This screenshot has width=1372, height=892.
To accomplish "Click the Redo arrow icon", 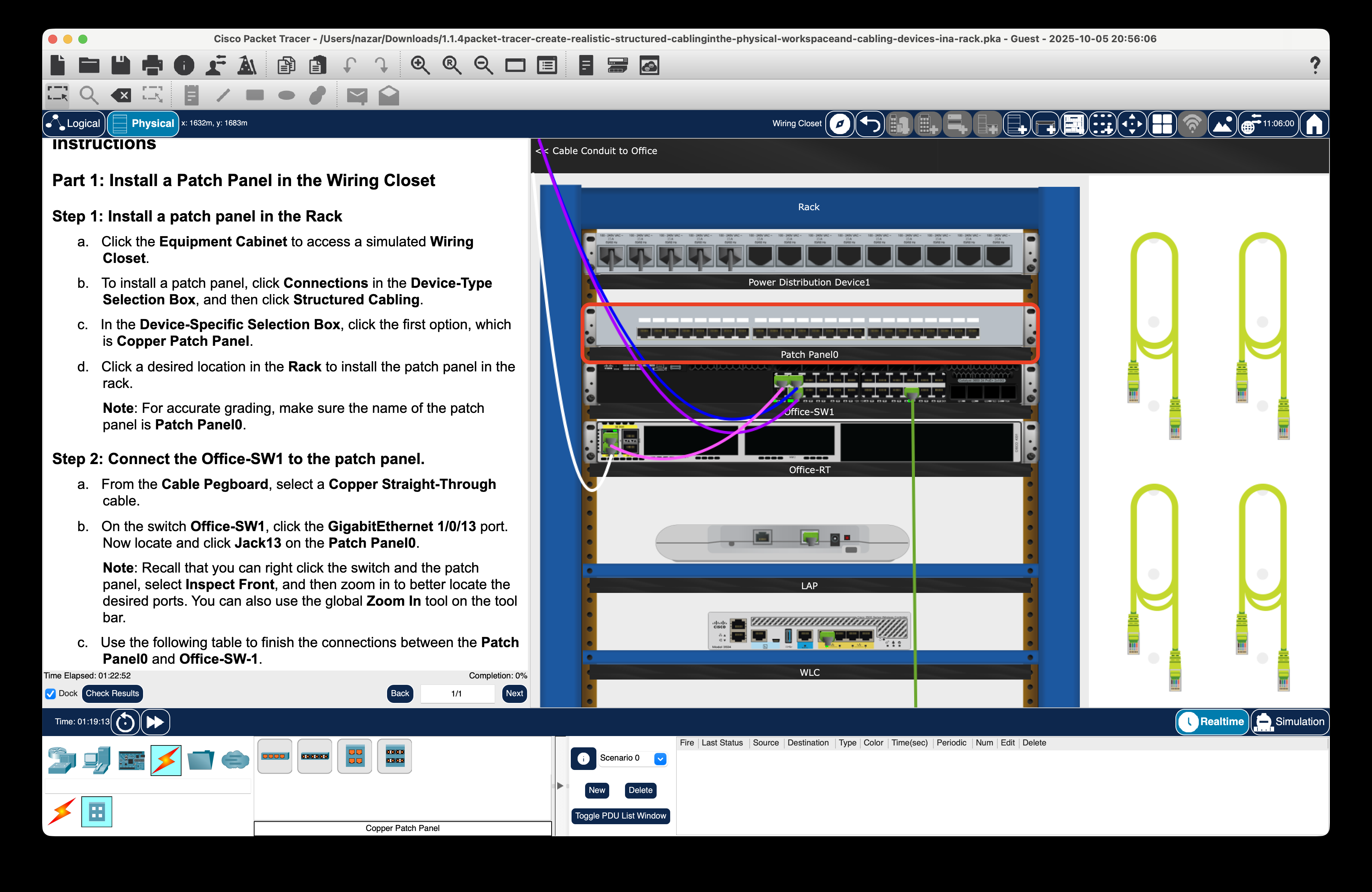I will click(381, 65).
